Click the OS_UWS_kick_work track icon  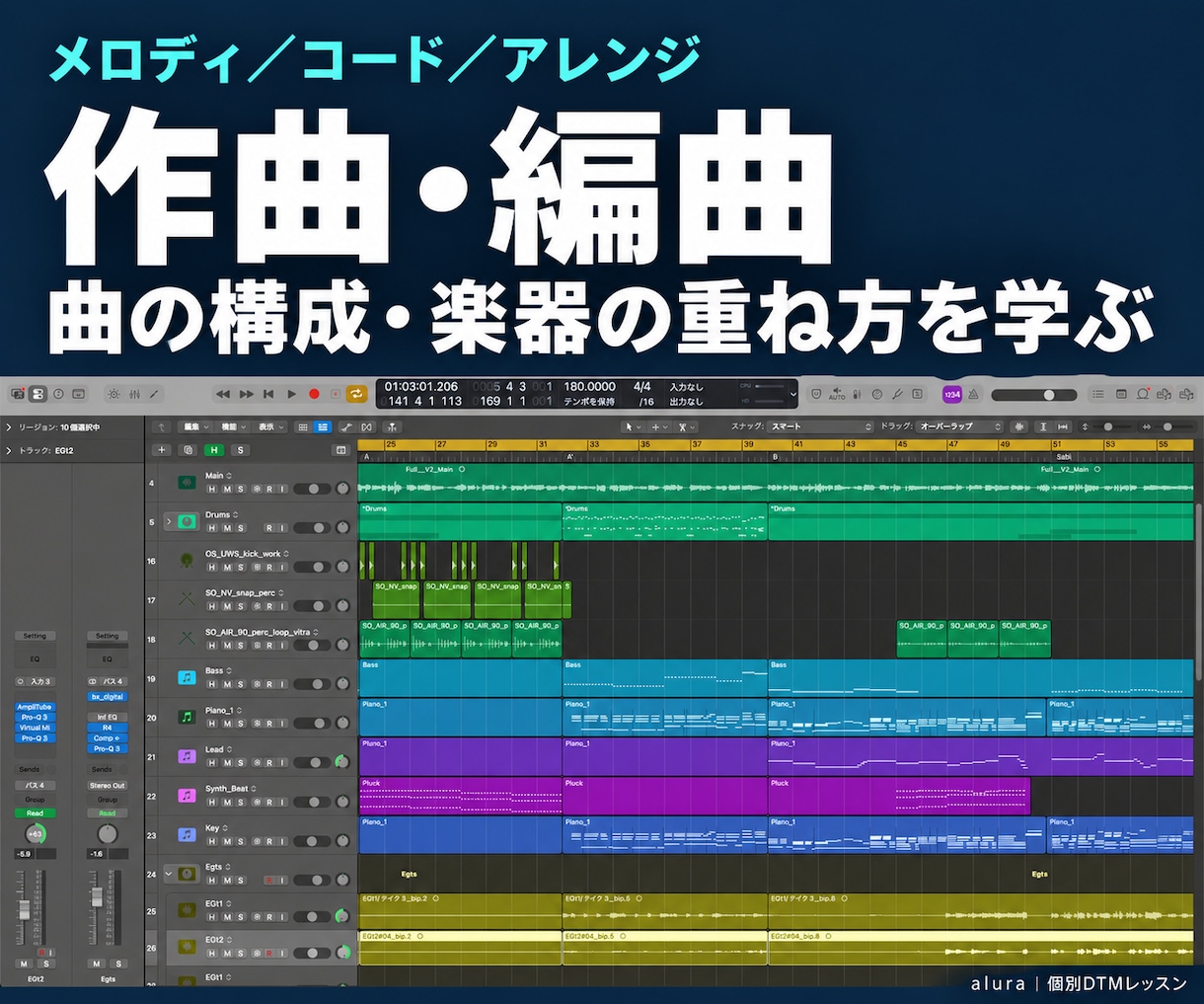tap(187, 560)
